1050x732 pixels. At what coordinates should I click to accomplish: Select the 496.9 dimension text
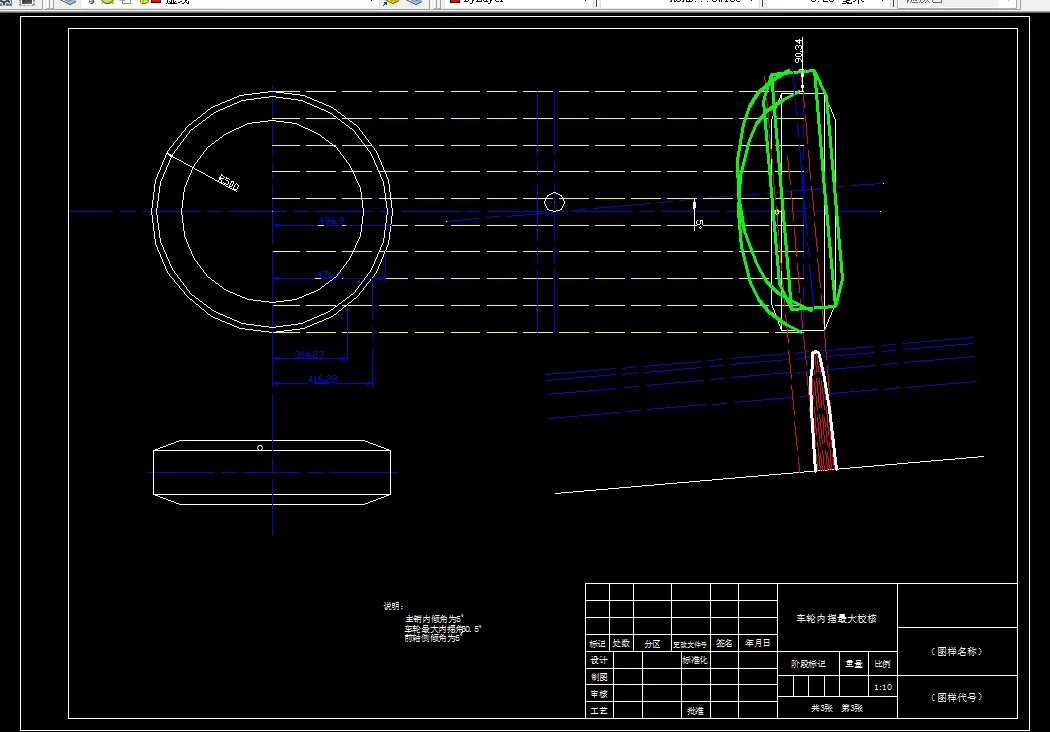click(331, 220)
